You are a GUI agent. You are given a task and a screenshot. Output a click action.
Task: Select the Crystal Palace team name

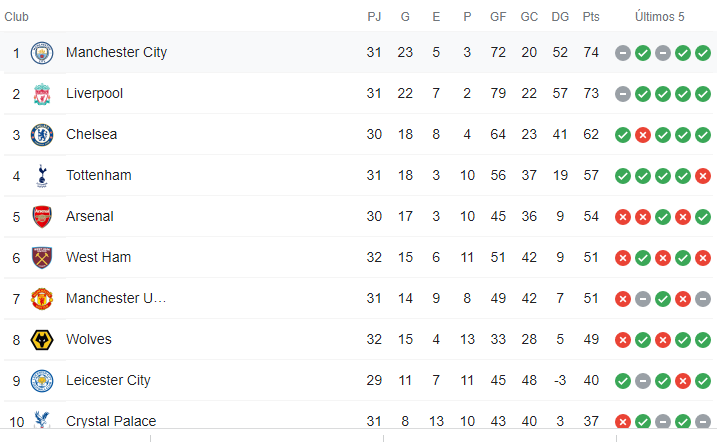(x=110, y=421)
